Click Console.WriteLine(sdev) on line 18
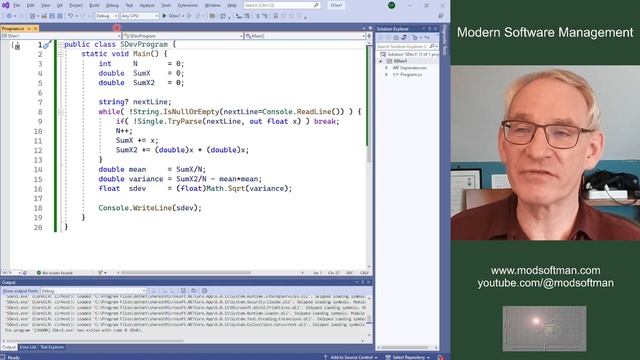Viewport: 640px width, 360px height. click(x=150, y=208)
